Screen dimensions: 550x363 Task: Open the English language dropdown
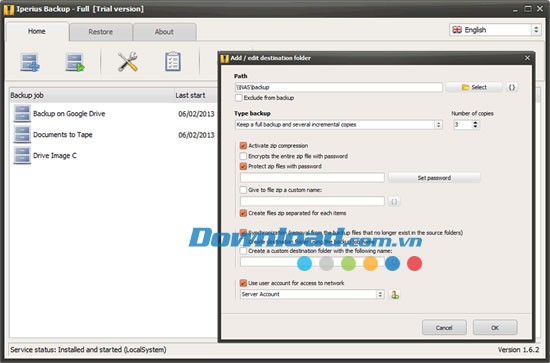click(x=495, y=30)
